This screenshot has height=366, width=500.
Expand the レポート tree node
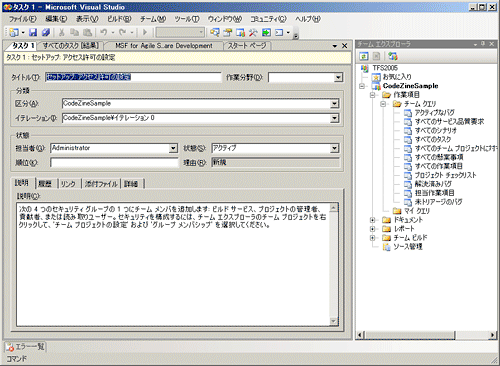click(373, 229)
